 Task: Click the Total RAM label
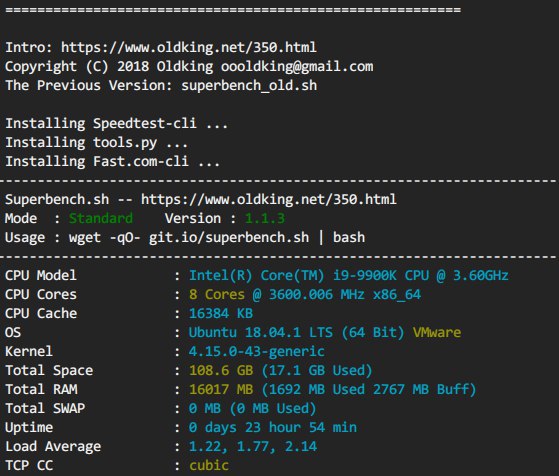[x=41, y=389]
